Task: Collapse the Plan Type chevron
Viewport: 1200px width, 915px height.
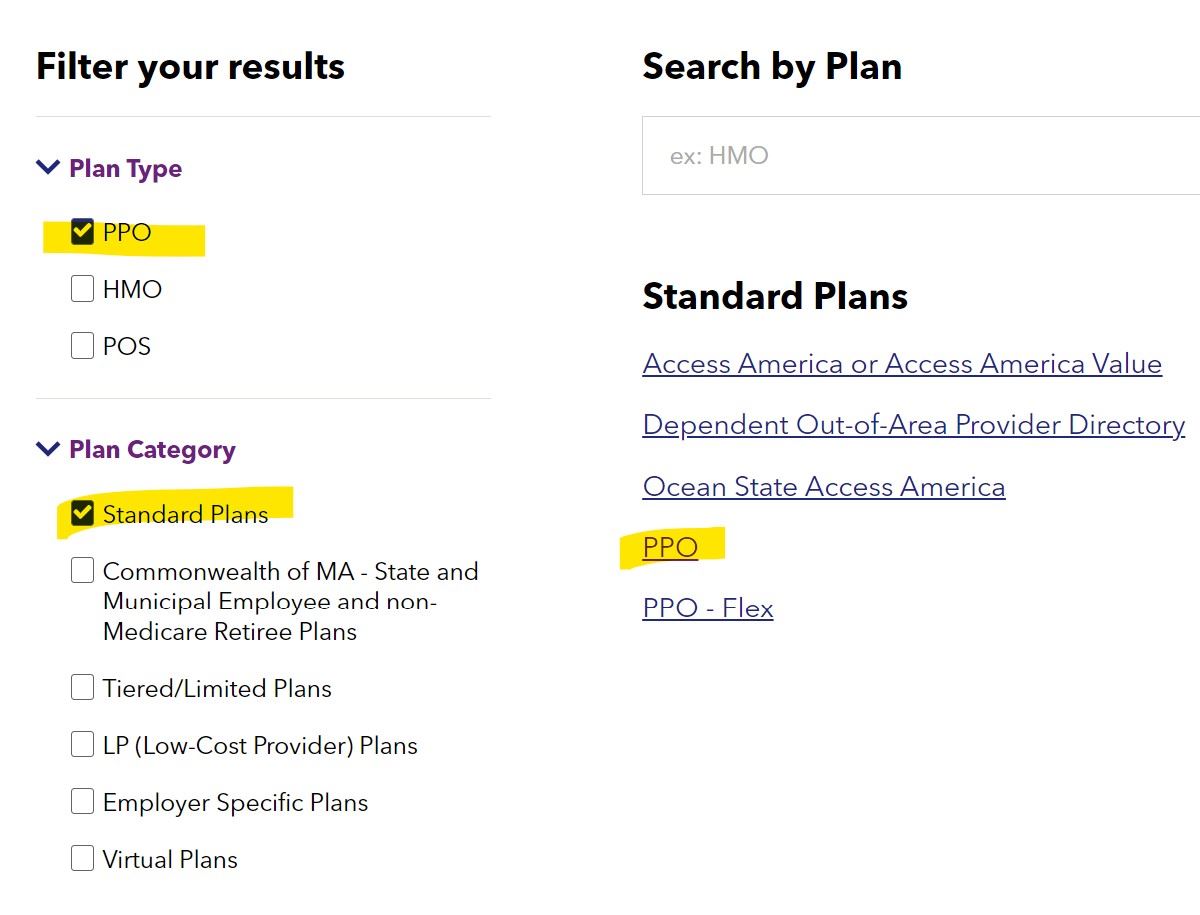Action: tap(47, 168)
